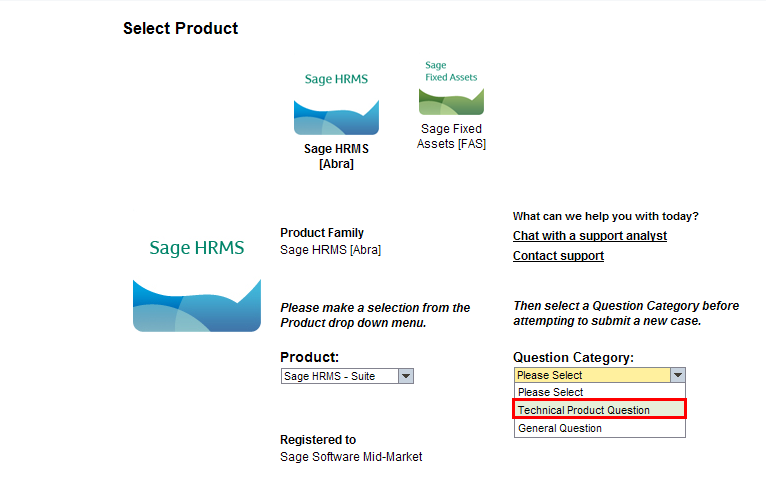
Task: Select the green Sage Fixed Assets wave icon
Action: click(x=450, y=100)
